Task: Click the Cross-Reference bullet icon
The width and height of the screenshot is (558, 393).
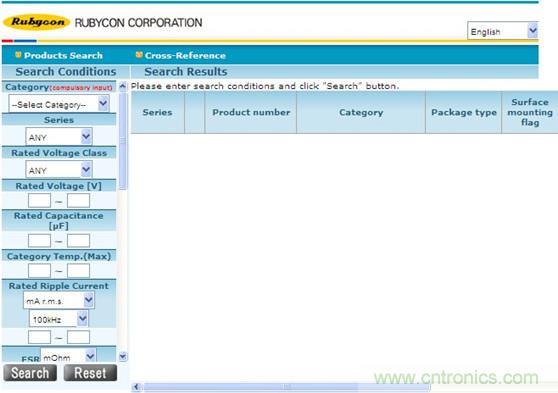Action: pos(139,54)
